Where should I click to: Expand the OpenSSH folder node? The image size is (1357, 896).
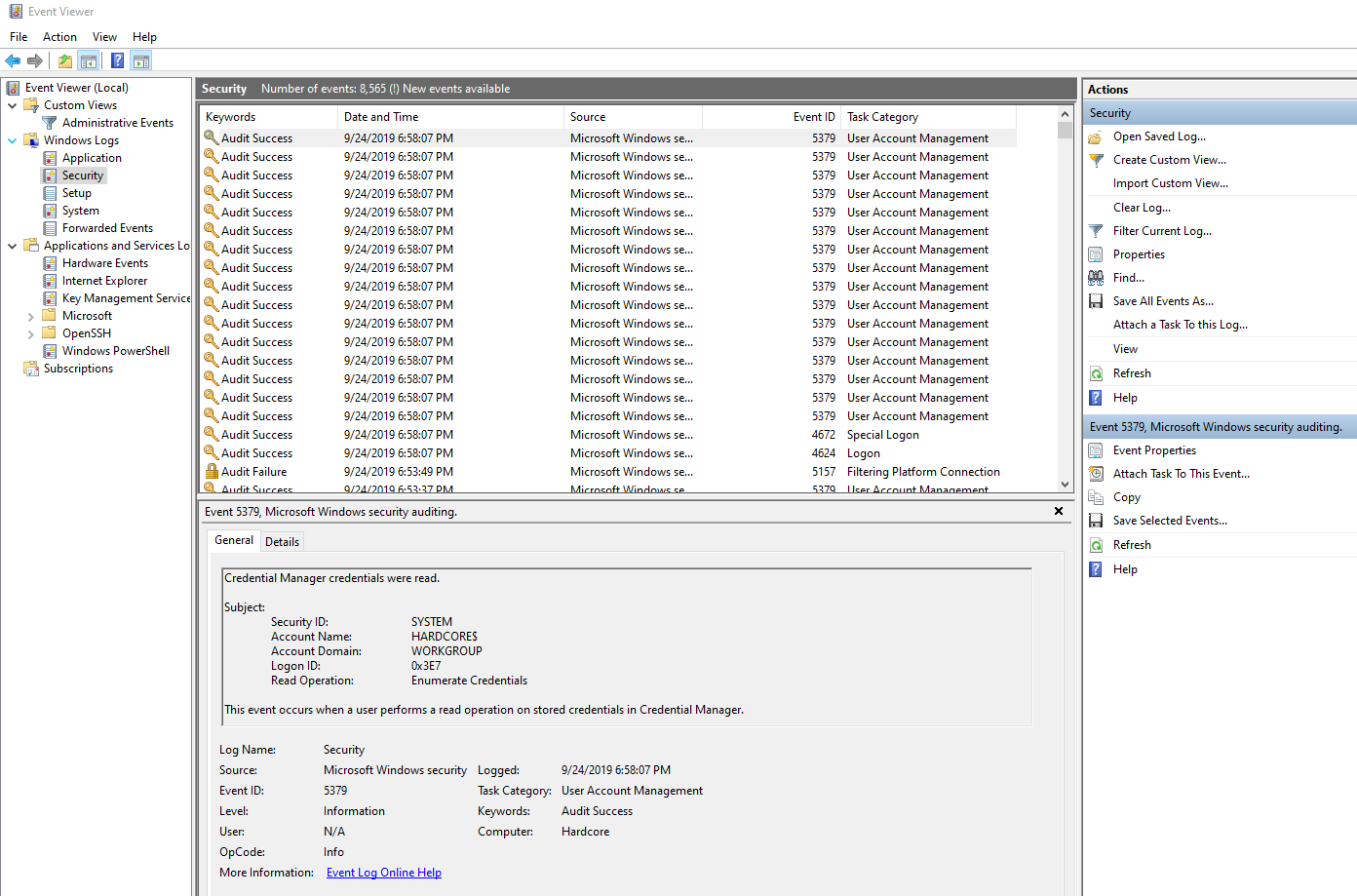31,333
